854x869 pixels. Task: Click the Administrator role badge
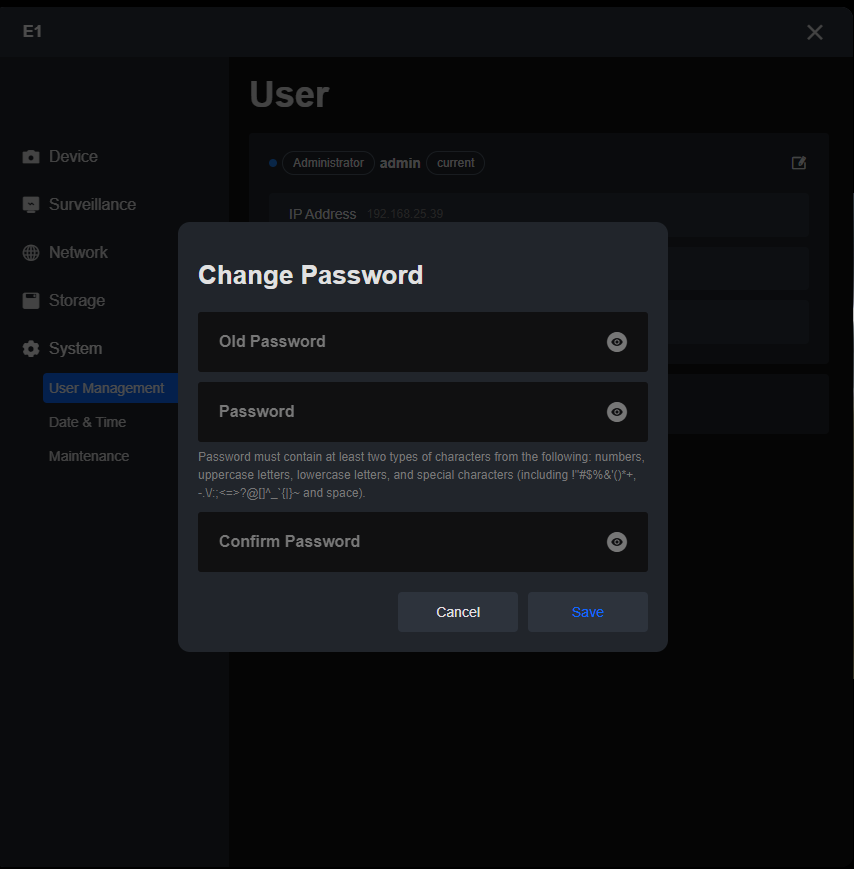328,163
